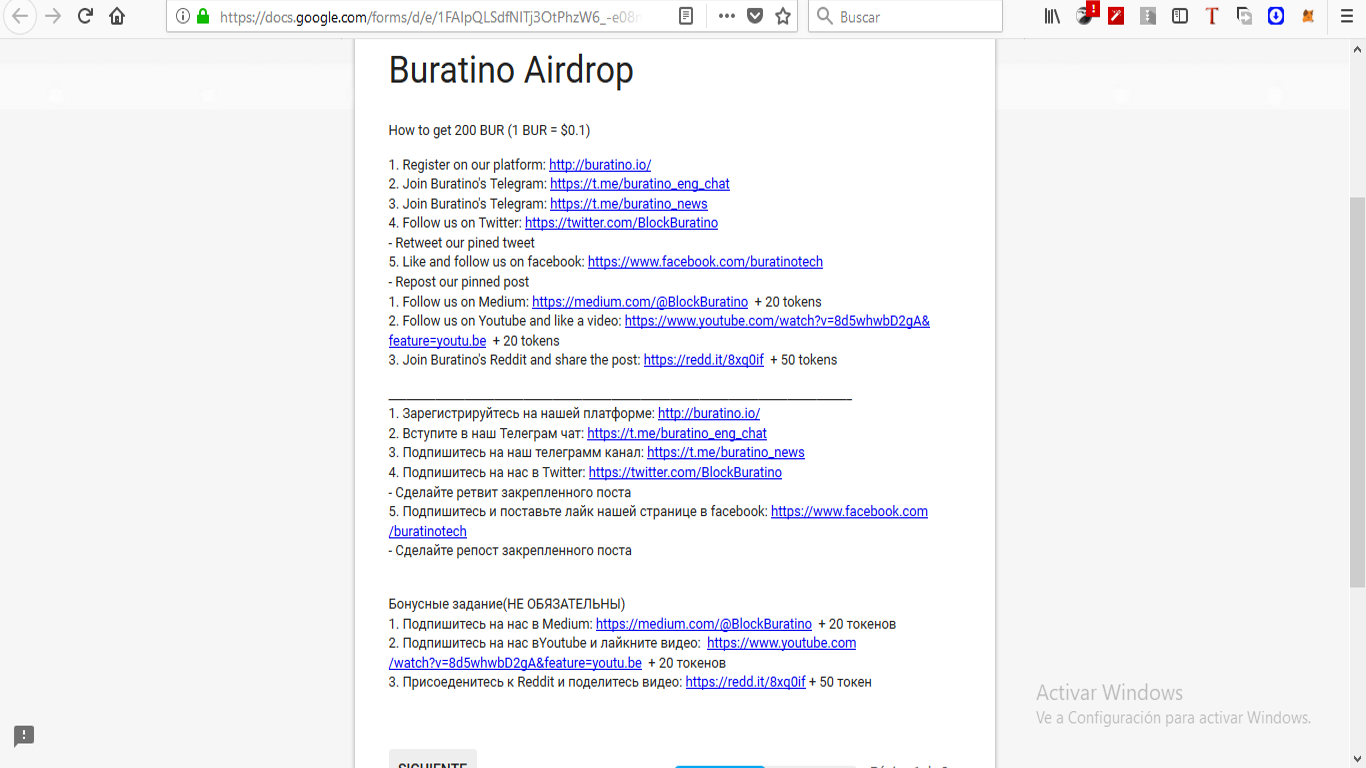Bookmark this page with the star

coord(783,16)
